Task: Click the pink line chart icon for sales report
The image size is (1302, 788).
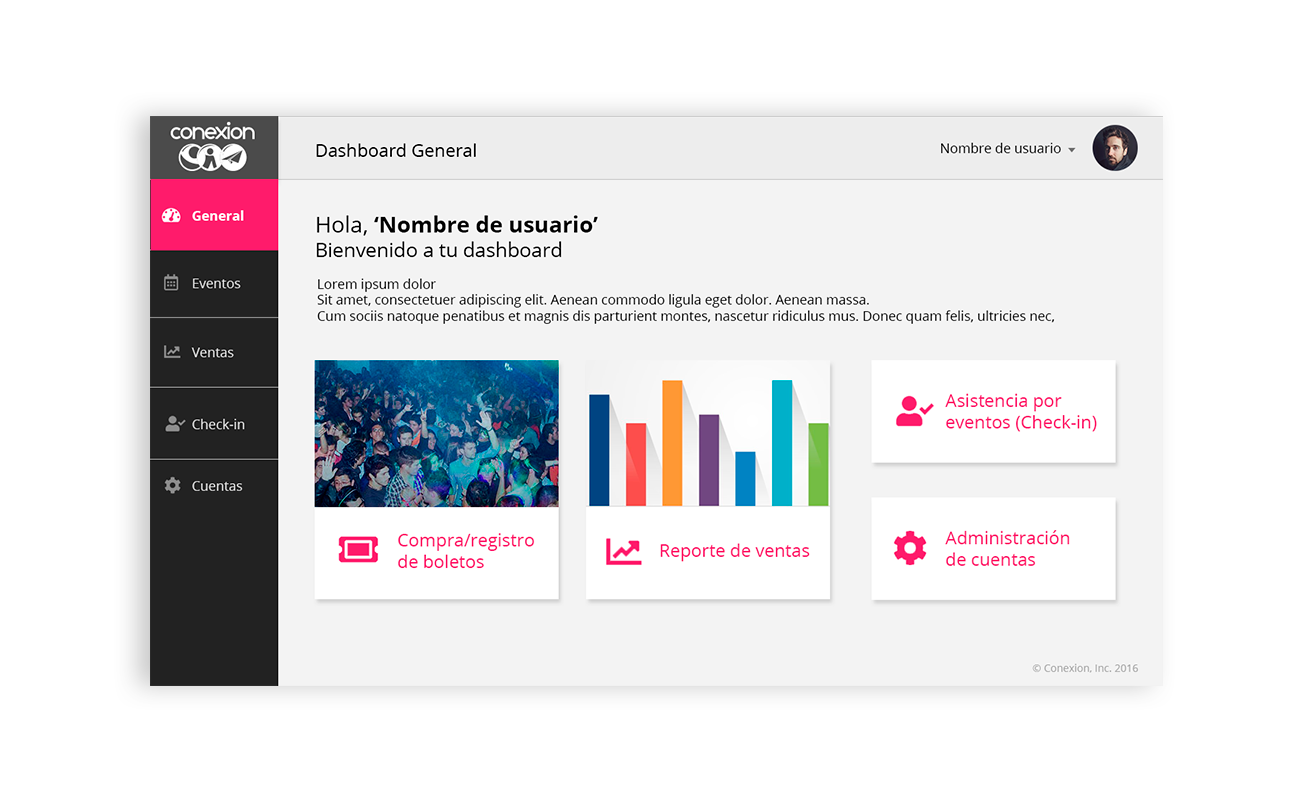Action: (x=623, y=551)
